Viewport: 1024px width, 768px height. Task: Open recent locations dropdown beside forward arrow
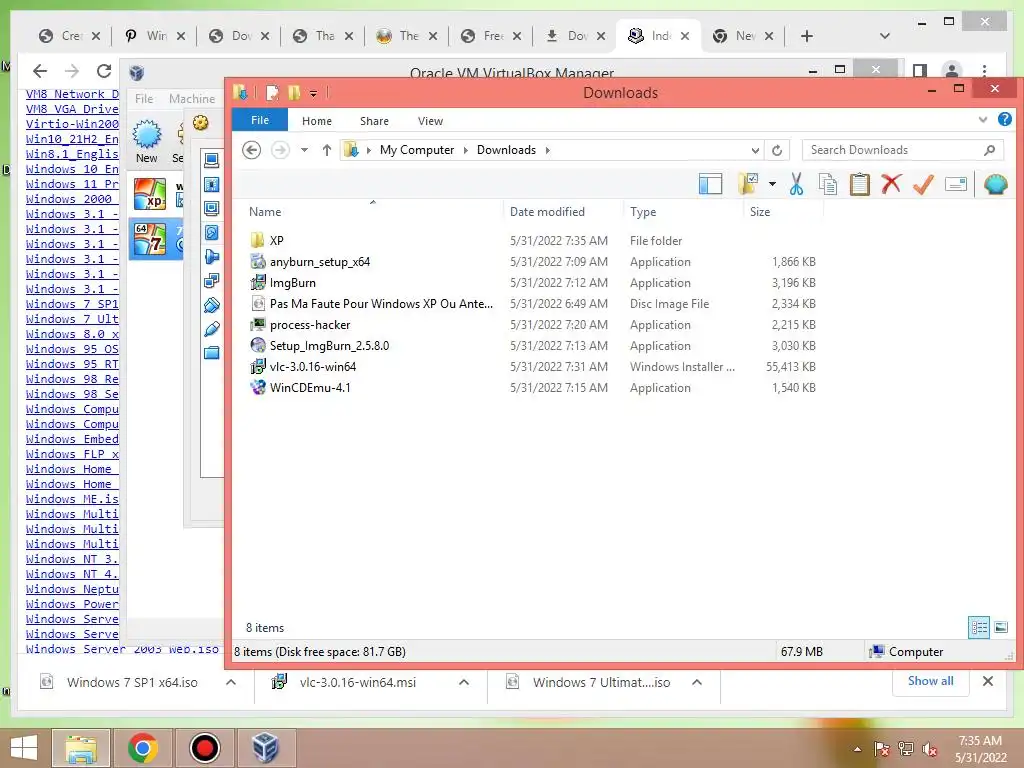304,150
